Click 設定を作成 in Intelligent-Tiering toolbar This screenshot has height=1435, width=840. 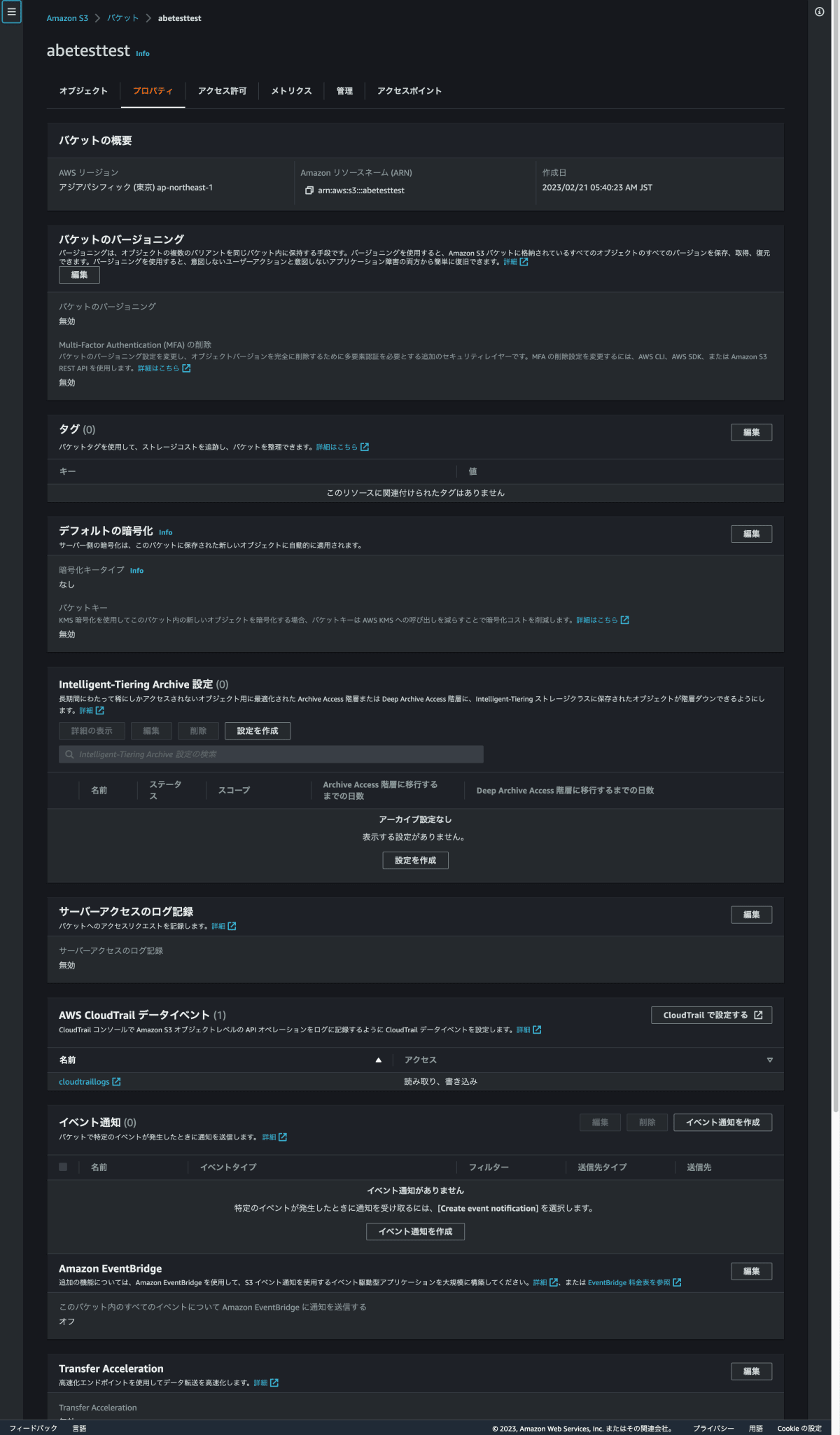point(258,731)
